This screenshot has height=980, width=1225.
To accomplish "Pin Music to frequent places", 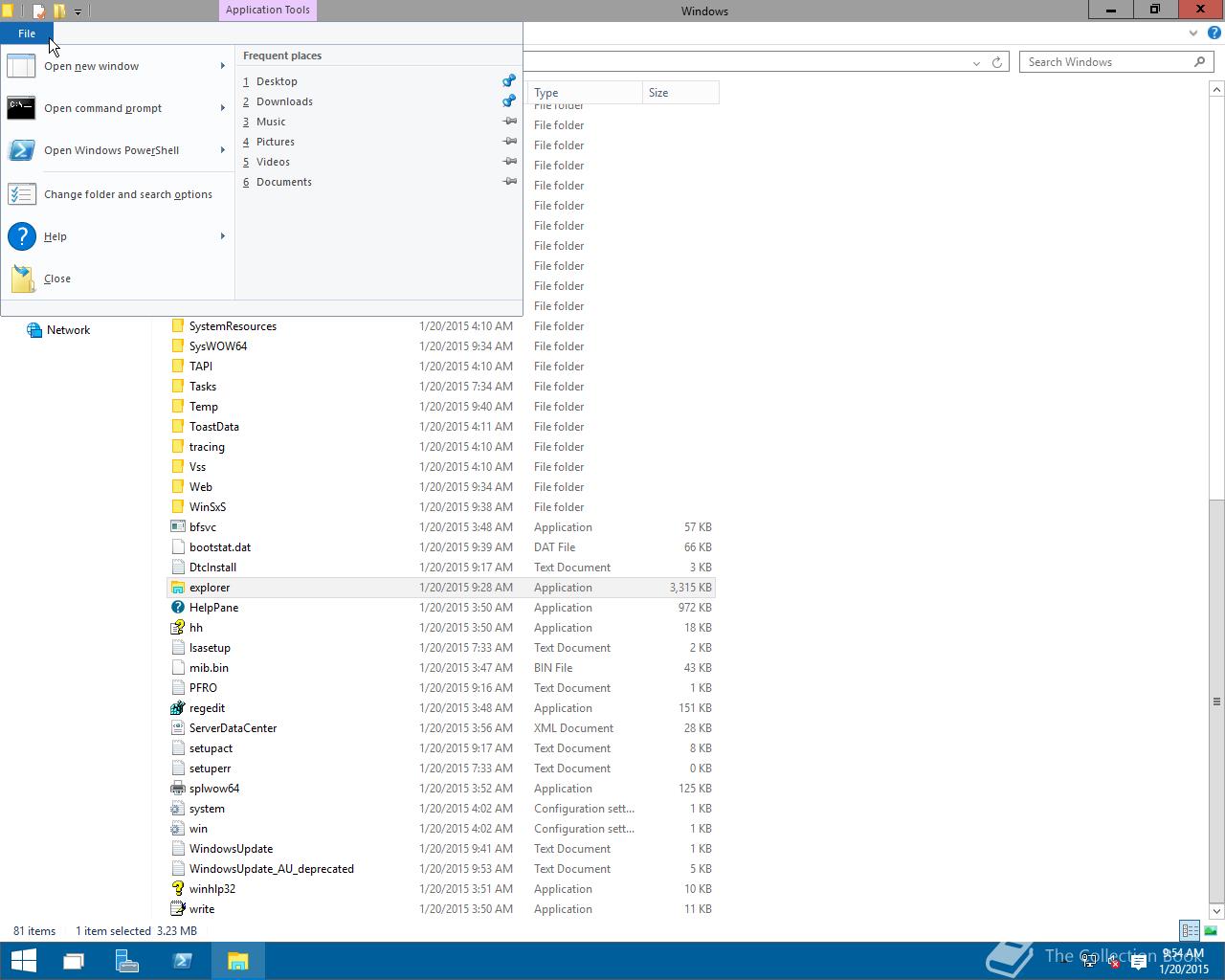I will click(x=509, y=122).
